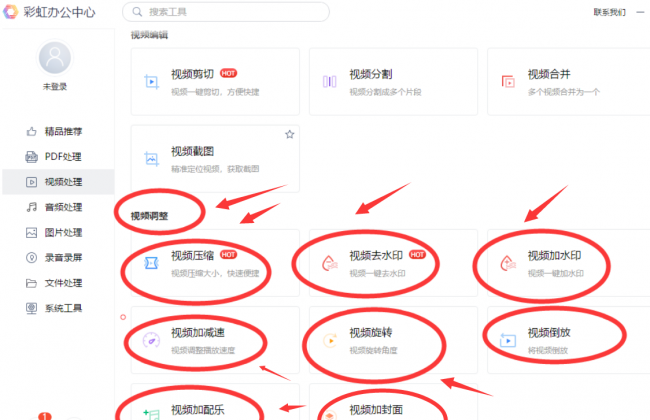Open the 视频加封面 tool card
Viewport: 650px width, 420px height.
[393, 402]
